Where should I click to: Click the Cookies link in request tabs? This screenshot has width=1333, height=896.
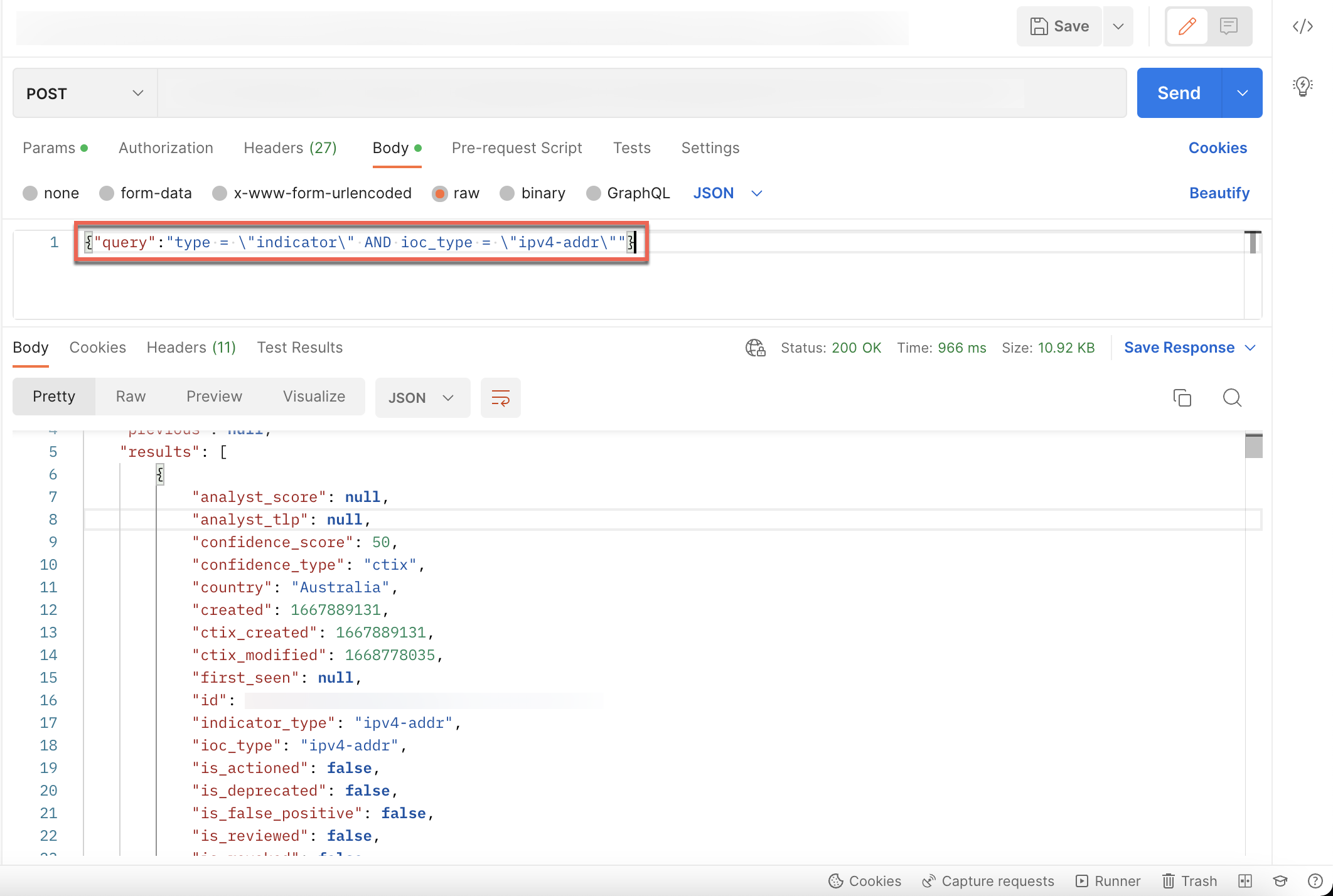(1218, 148)
